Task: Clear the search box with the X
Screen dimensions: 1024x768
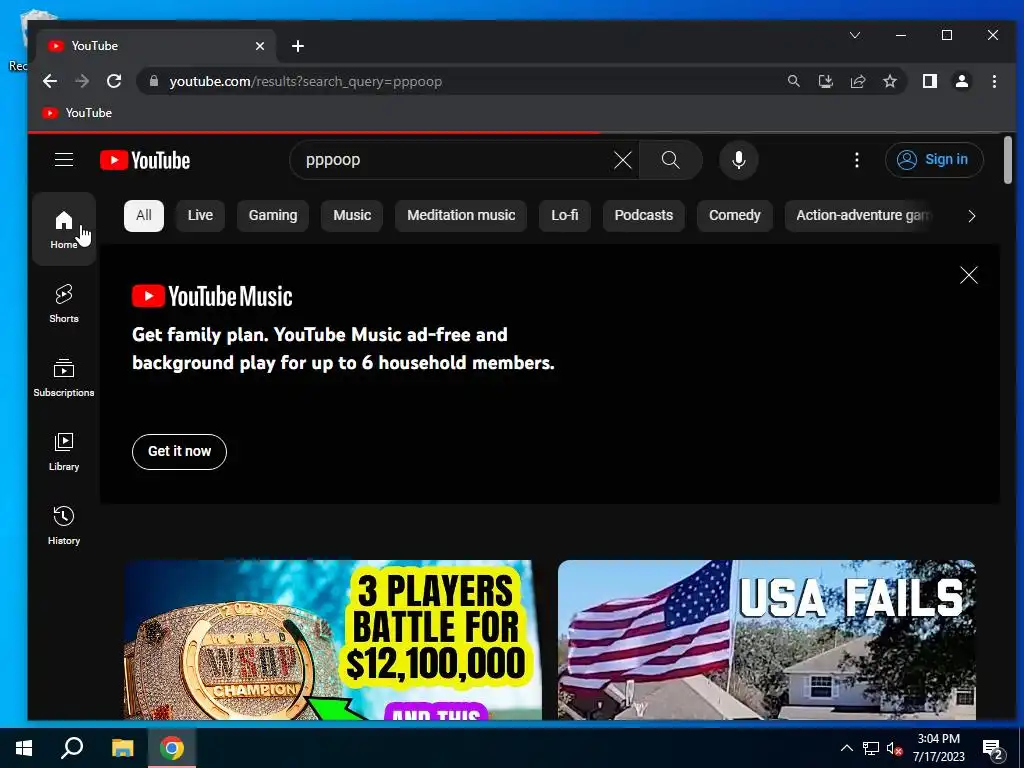Action: click(x=622, y=160)
